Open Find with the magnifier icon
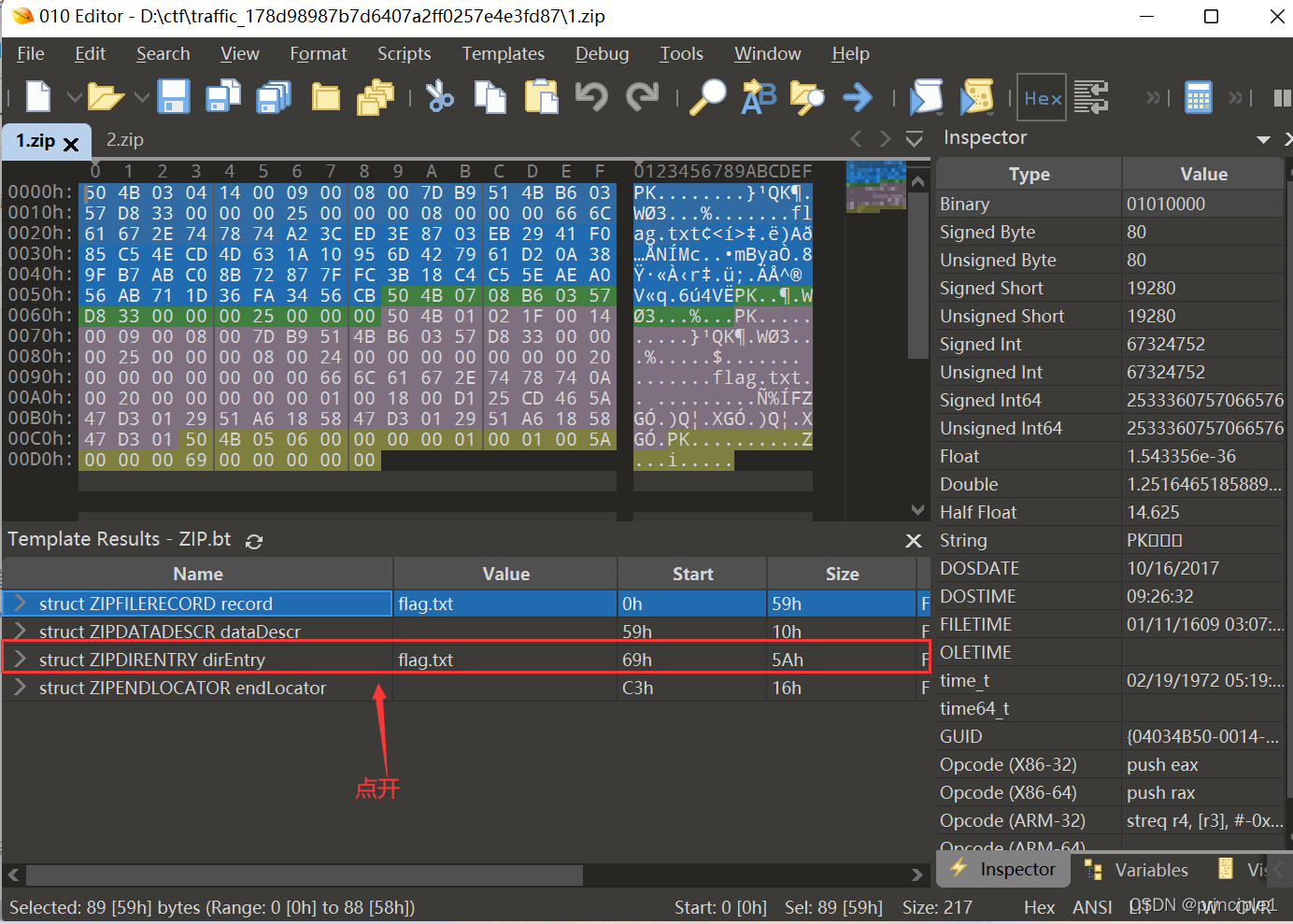 click(x=707, y=96)
